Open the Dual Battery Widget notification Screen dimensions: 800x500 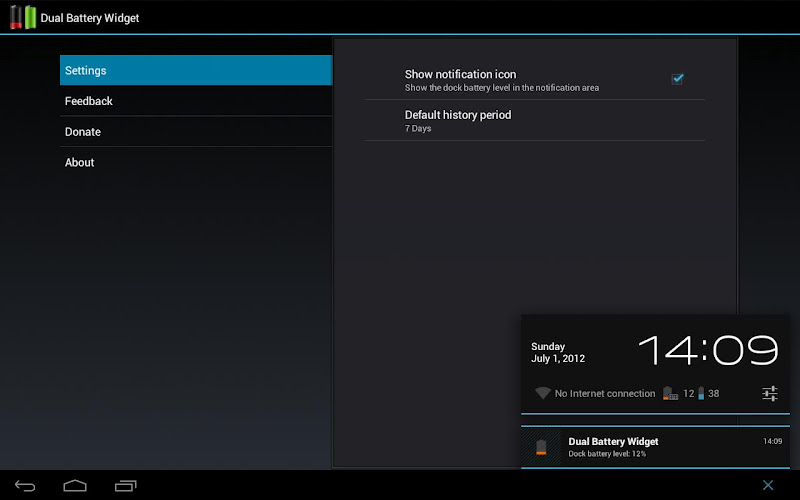tap(655, 447)
